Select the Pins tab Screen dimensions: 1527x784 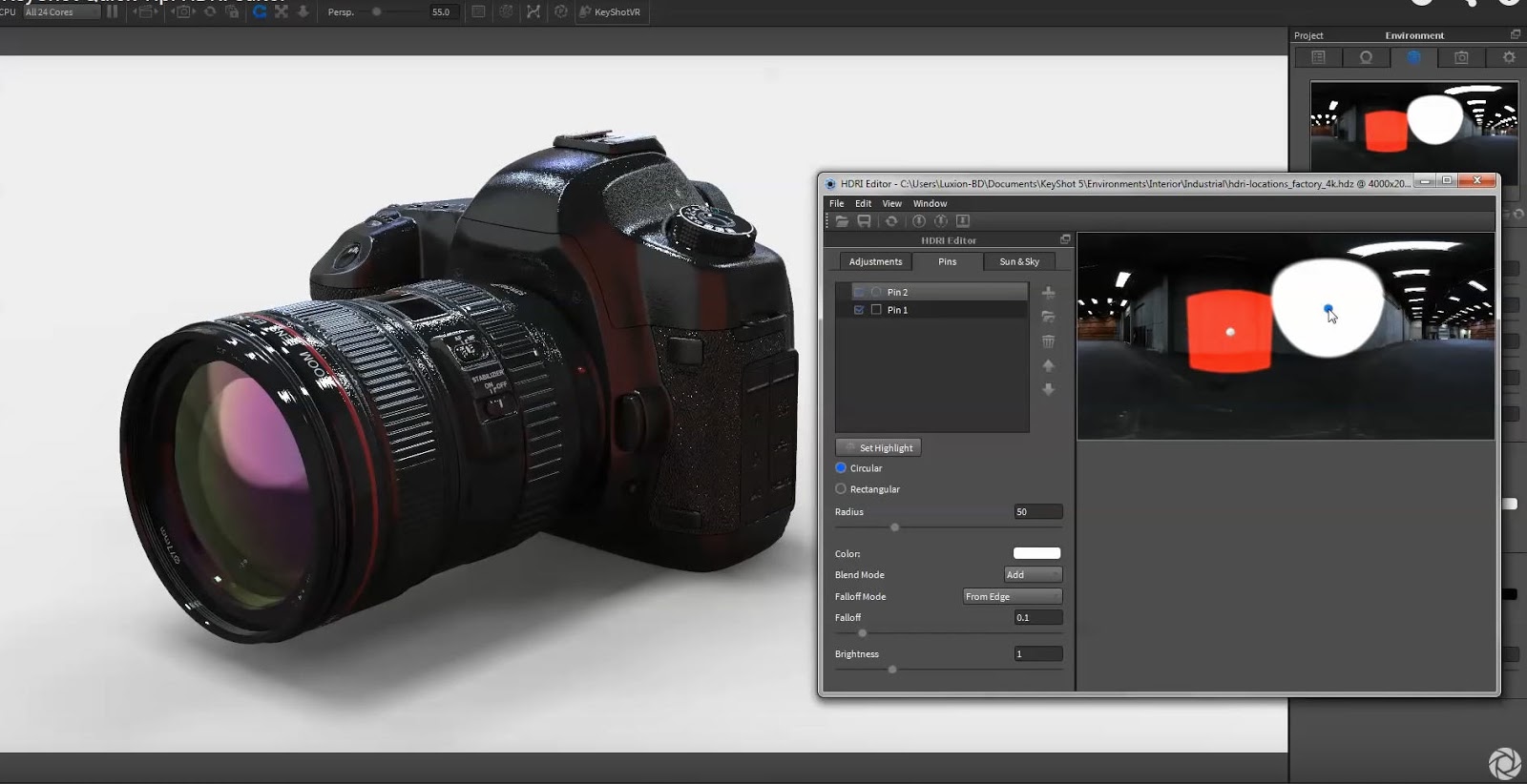click(x=947, y=261)
